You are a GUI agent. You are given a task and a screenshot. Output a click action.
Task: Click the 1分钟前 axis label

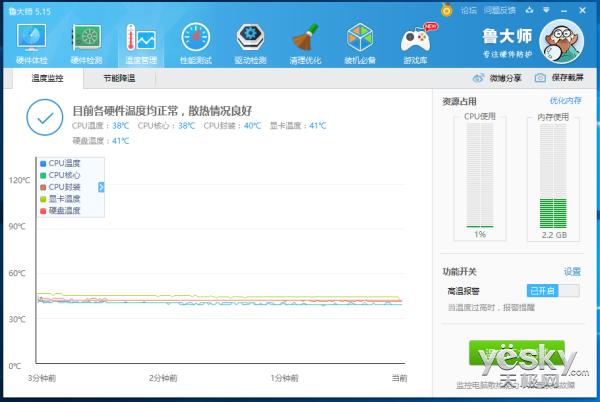point(284,378)
